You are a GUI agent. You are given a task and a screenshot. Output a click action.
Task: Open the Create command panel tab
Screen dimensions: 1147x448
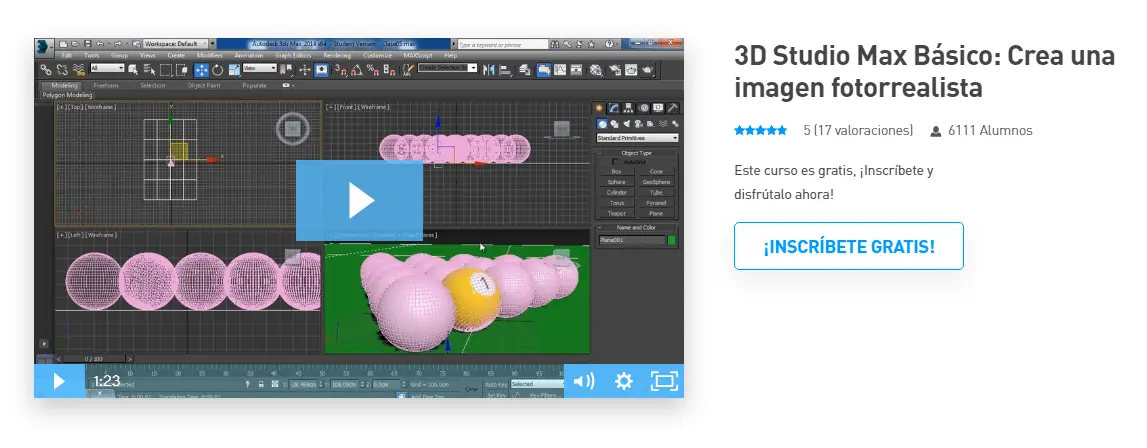[x=599, y=108]
